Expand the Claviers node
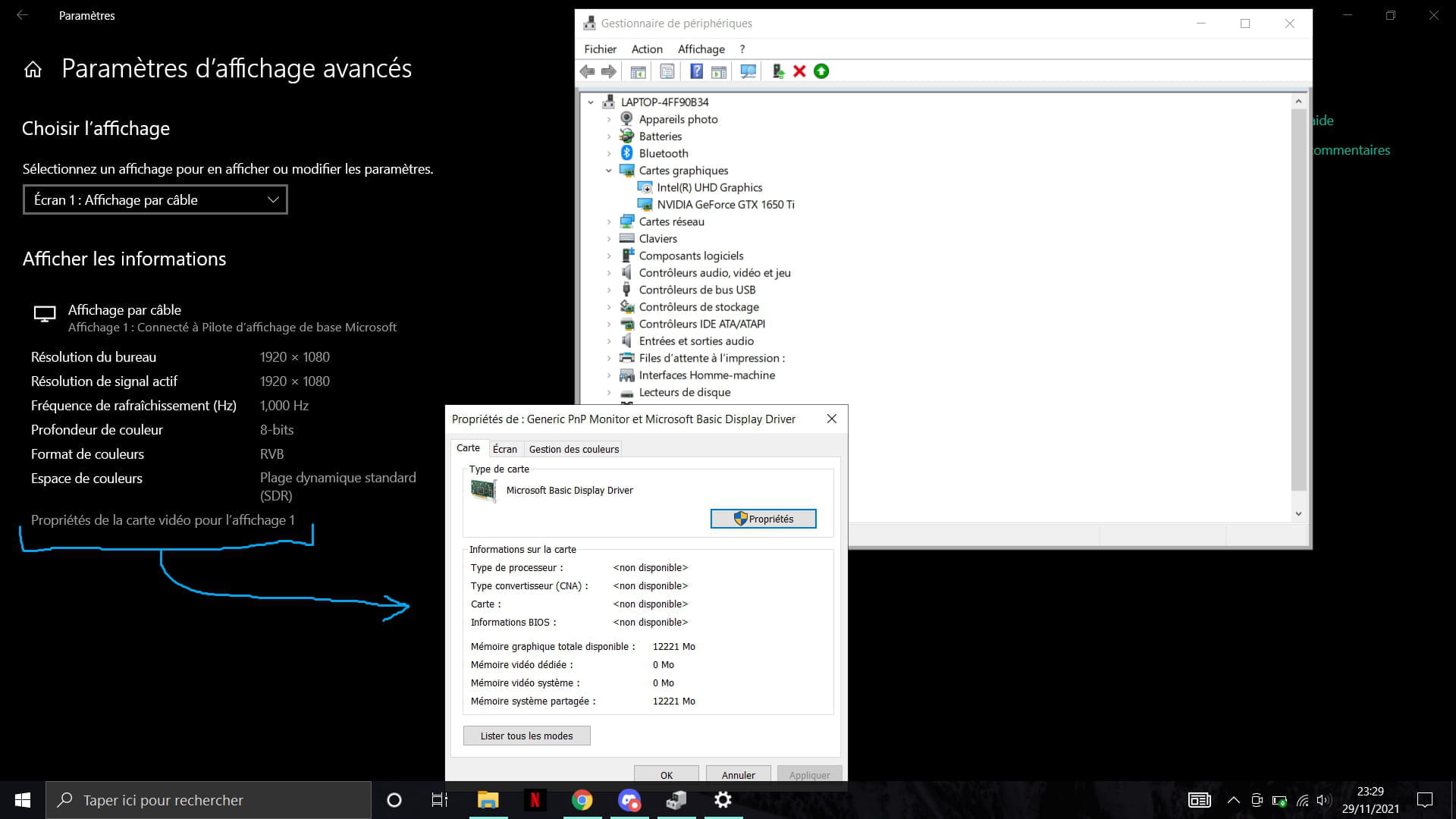This screenshot has height=819, width=1456. (609, 239)
